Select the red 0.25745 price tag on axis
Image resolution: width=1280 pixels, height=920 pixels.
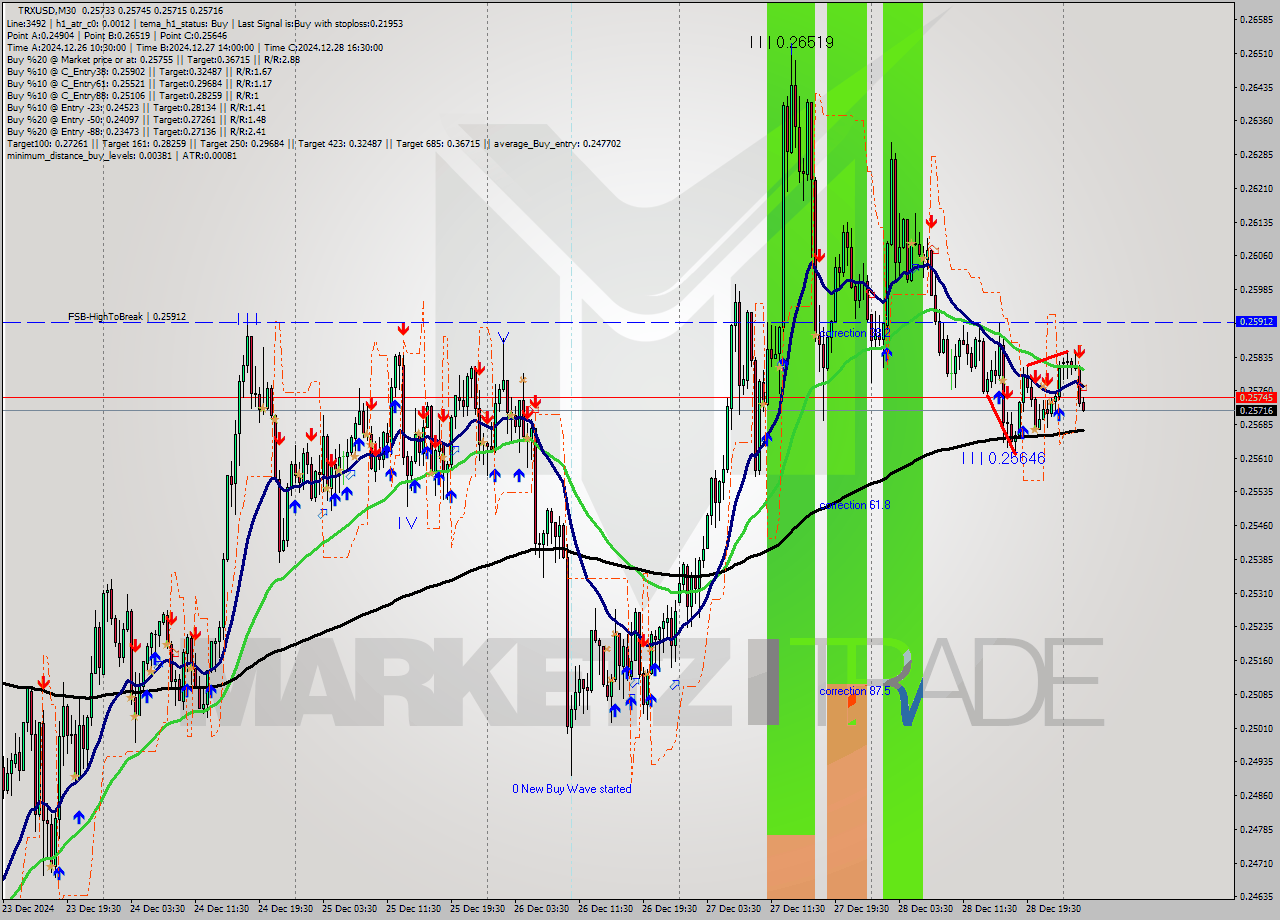pyautogui.click(x=1257, y=397)
